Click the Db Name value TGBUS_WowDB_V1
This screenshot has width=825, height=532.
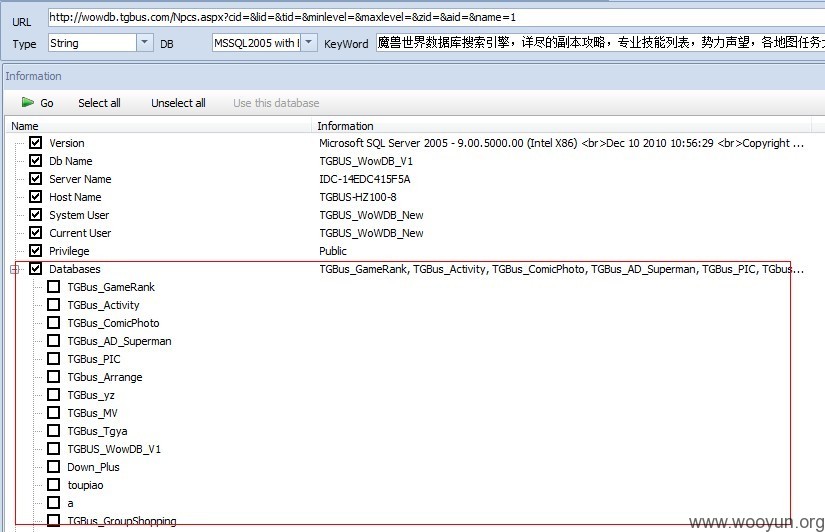tap(366, 161)
